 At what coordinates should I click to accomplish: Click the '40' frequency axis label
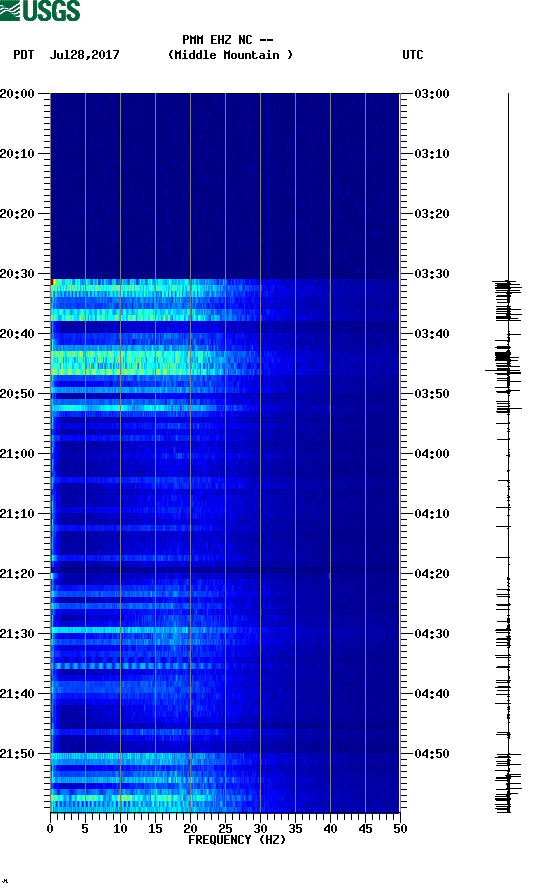[x=330, y=829]
